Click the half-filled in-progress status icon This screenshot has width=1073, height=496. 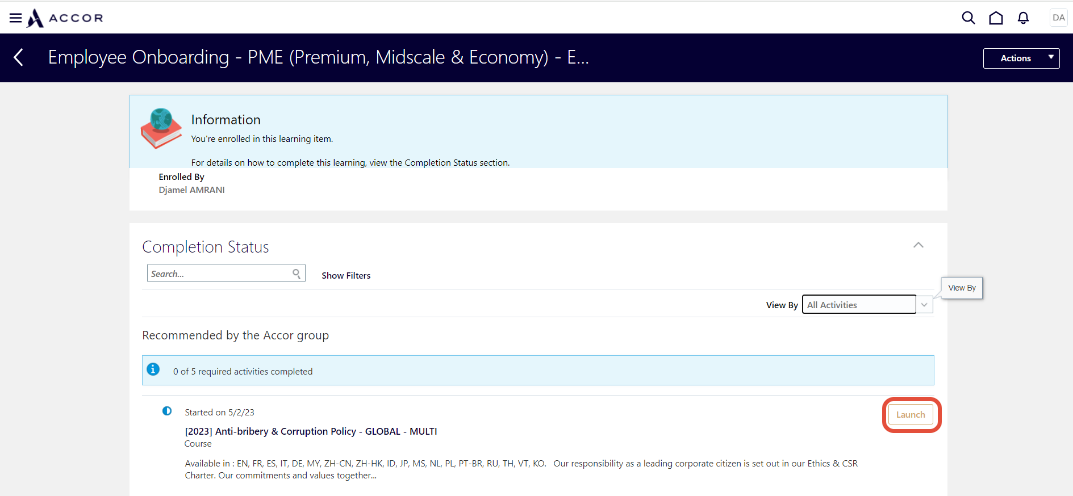(166, 411)
